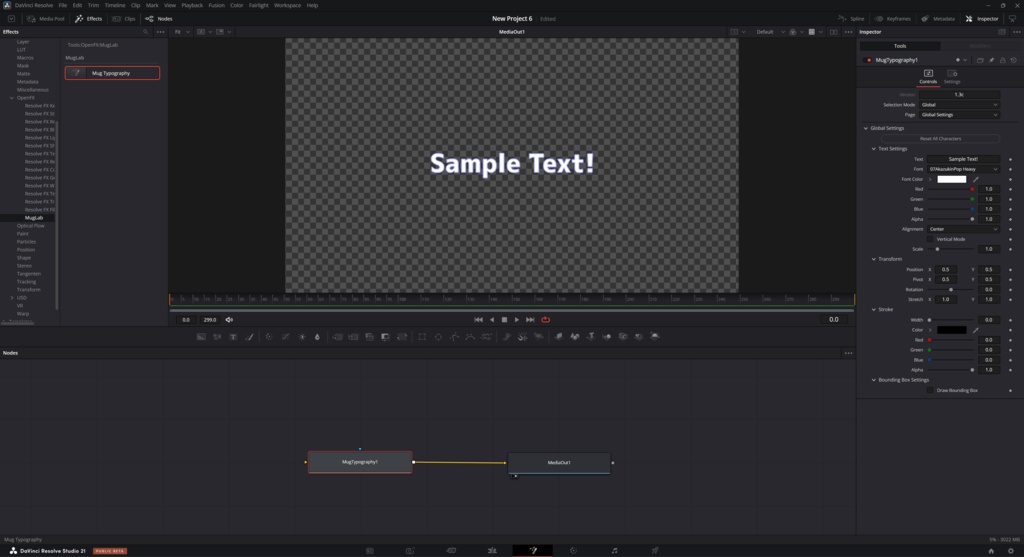This screenshot has height=557, width=1024.
Task: Collapse the OpenFX tree category
Action: tap(12, 98)
